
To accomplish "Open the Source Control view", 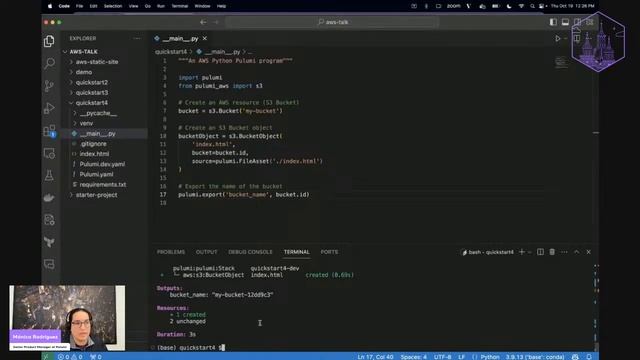I will click(x=49, y=86).
